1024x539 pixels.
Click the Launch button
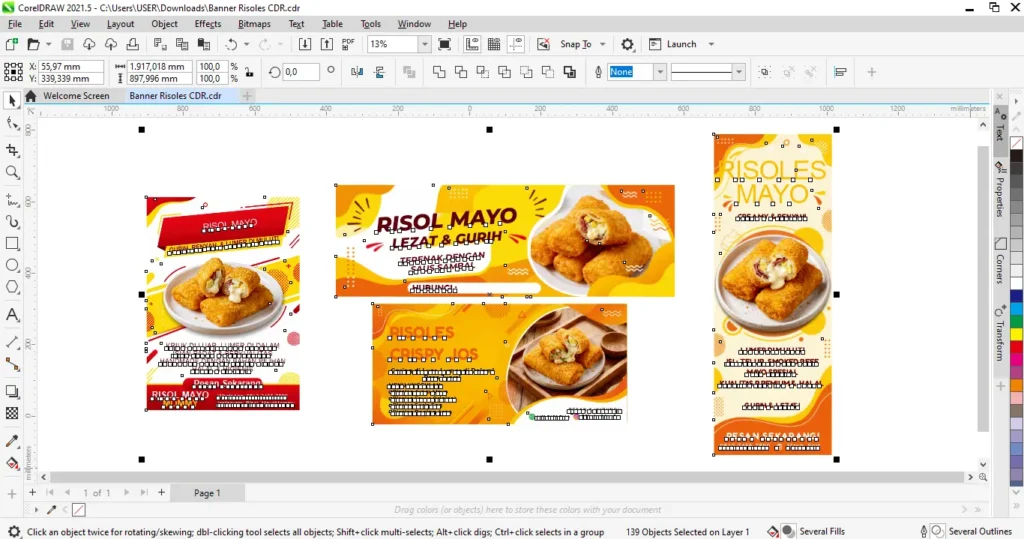coord(673,44)
